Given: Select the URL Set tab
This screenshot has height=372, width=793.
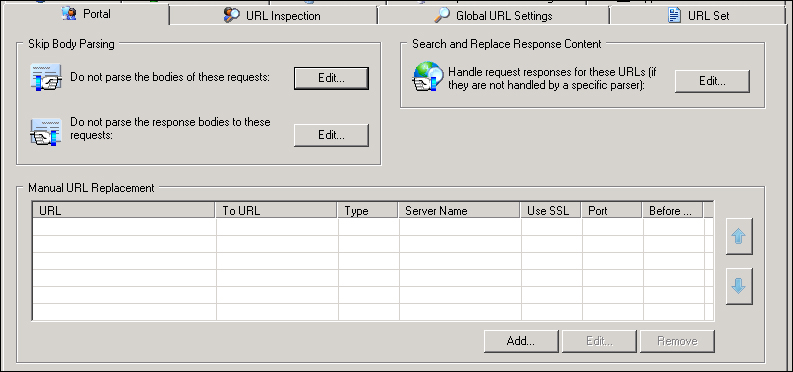Looking at the screenshot, I should click(698, 16).
